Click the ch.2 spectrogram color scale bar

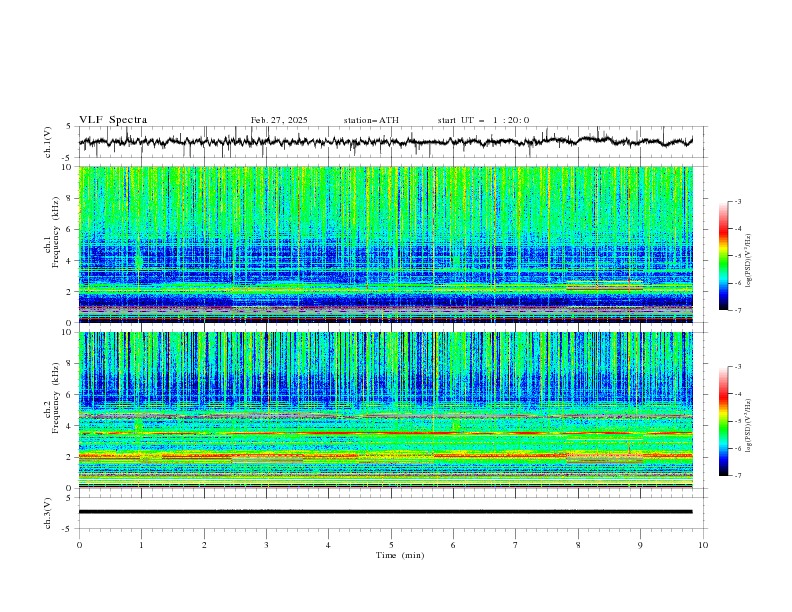point(723,421)
